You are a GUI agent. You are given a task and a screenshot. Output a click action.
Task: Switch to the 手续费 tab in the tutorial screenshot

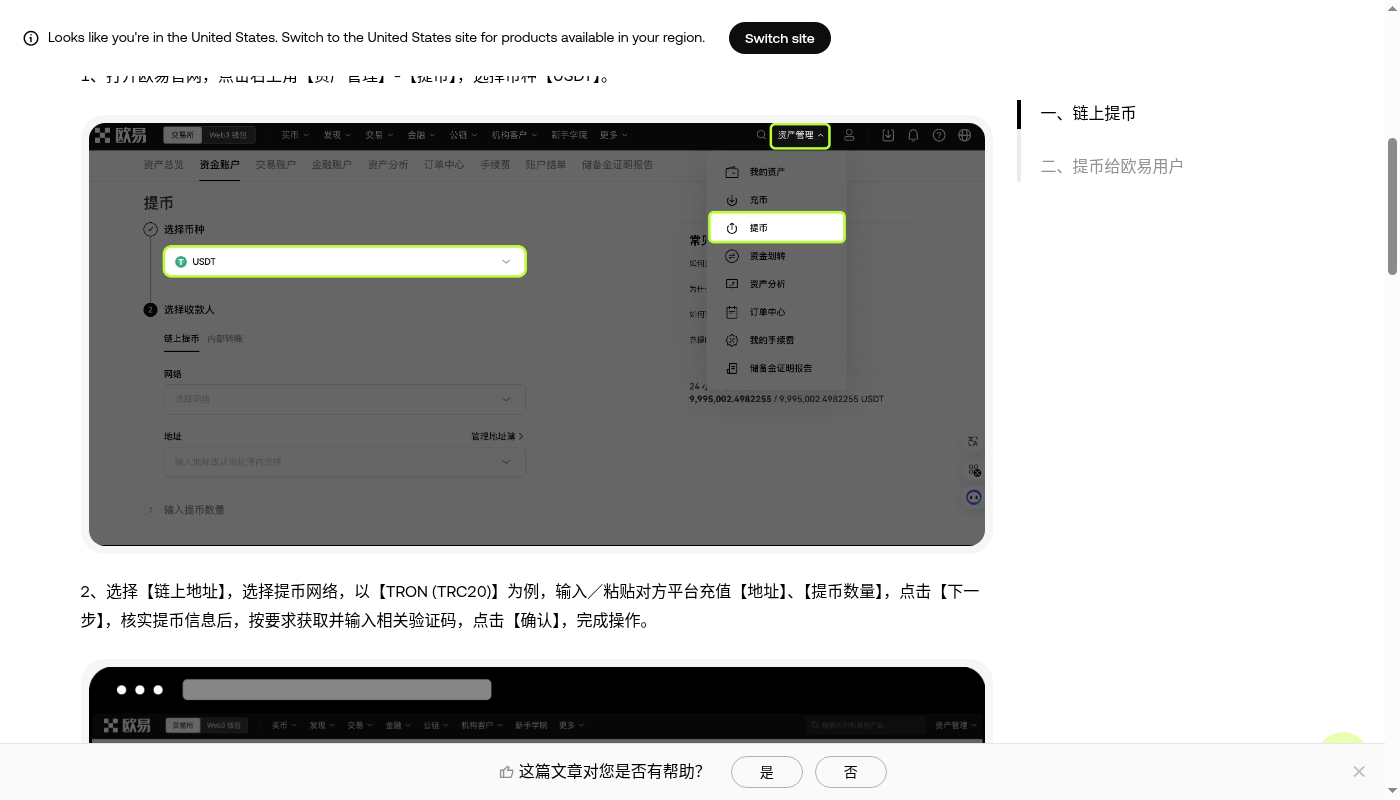click(495, 164)
